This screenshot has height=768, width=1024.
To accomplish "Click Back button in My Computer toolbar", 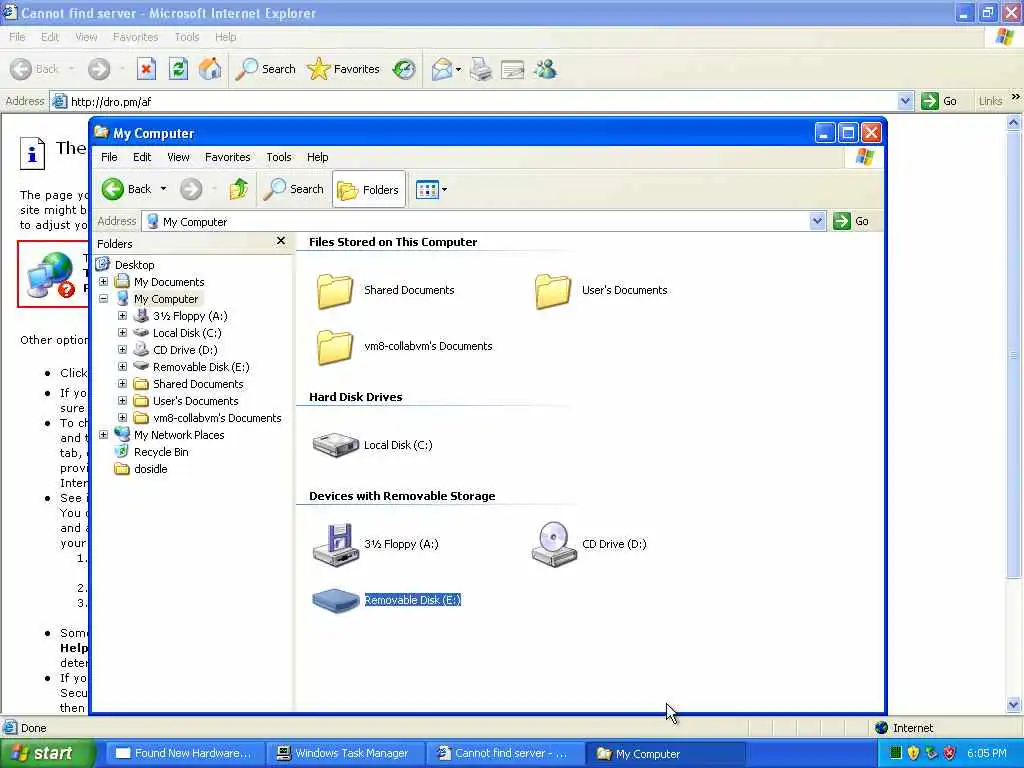I will (x=127, y=189).
